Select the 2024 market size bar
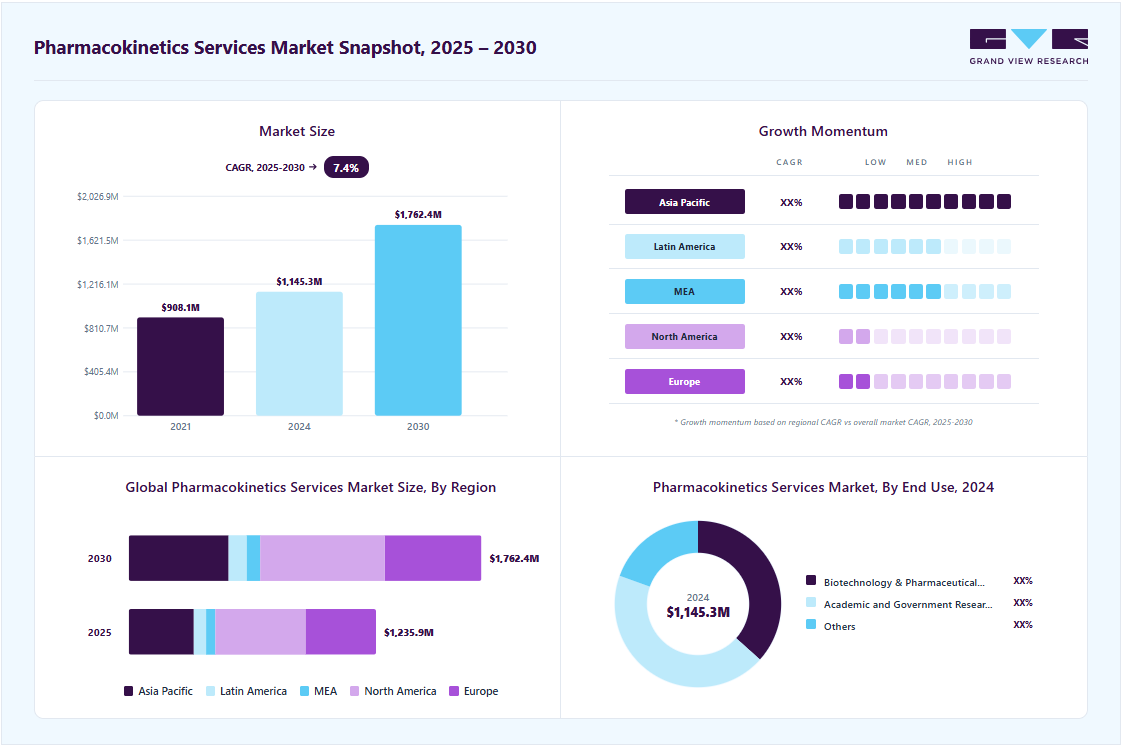Image resolution: width=1122 pixels, height=746 pixels. (299, 353)
